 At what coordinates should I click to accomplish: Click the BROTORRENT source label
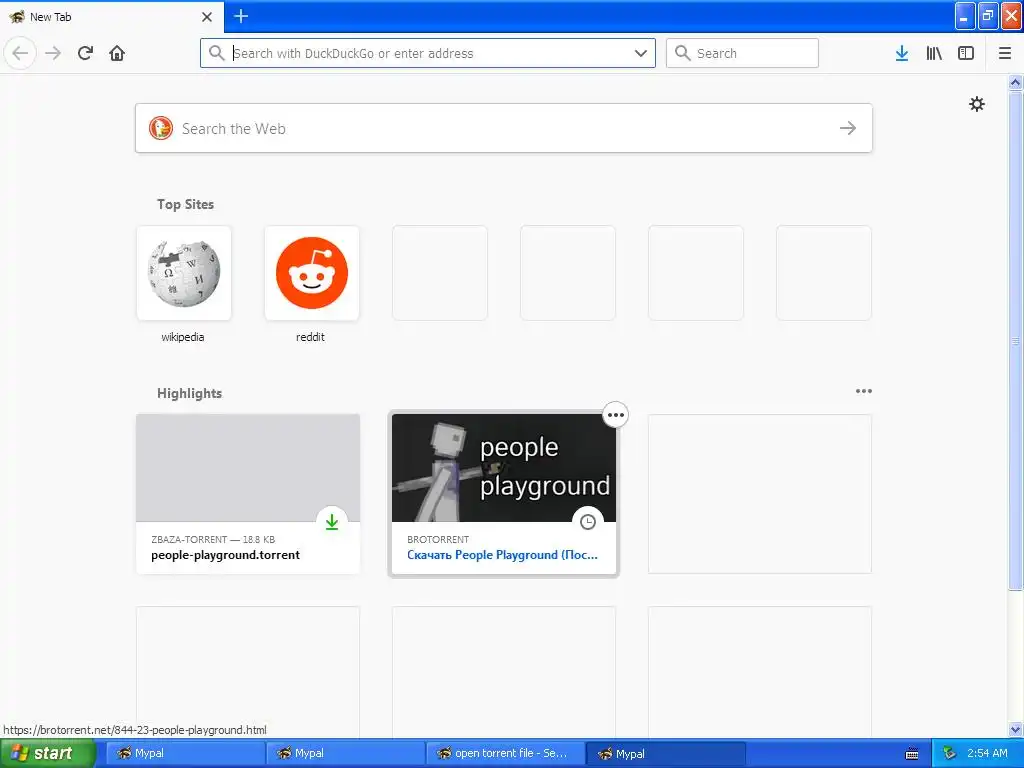point(438,539)
